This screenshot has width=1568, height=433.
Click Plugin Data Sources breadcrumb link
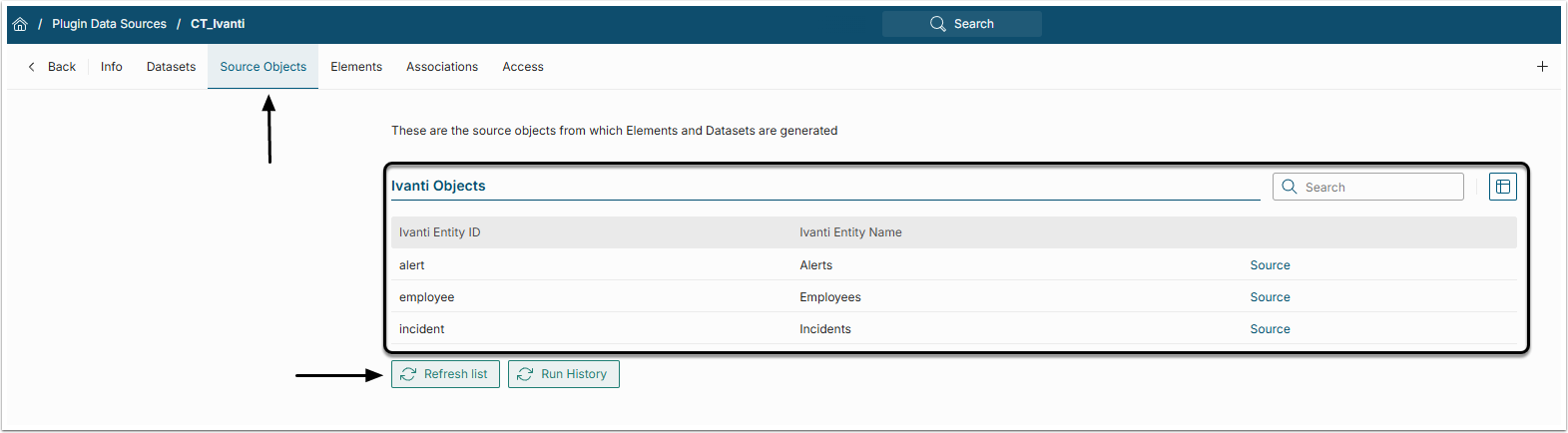[x=109, y=24]
